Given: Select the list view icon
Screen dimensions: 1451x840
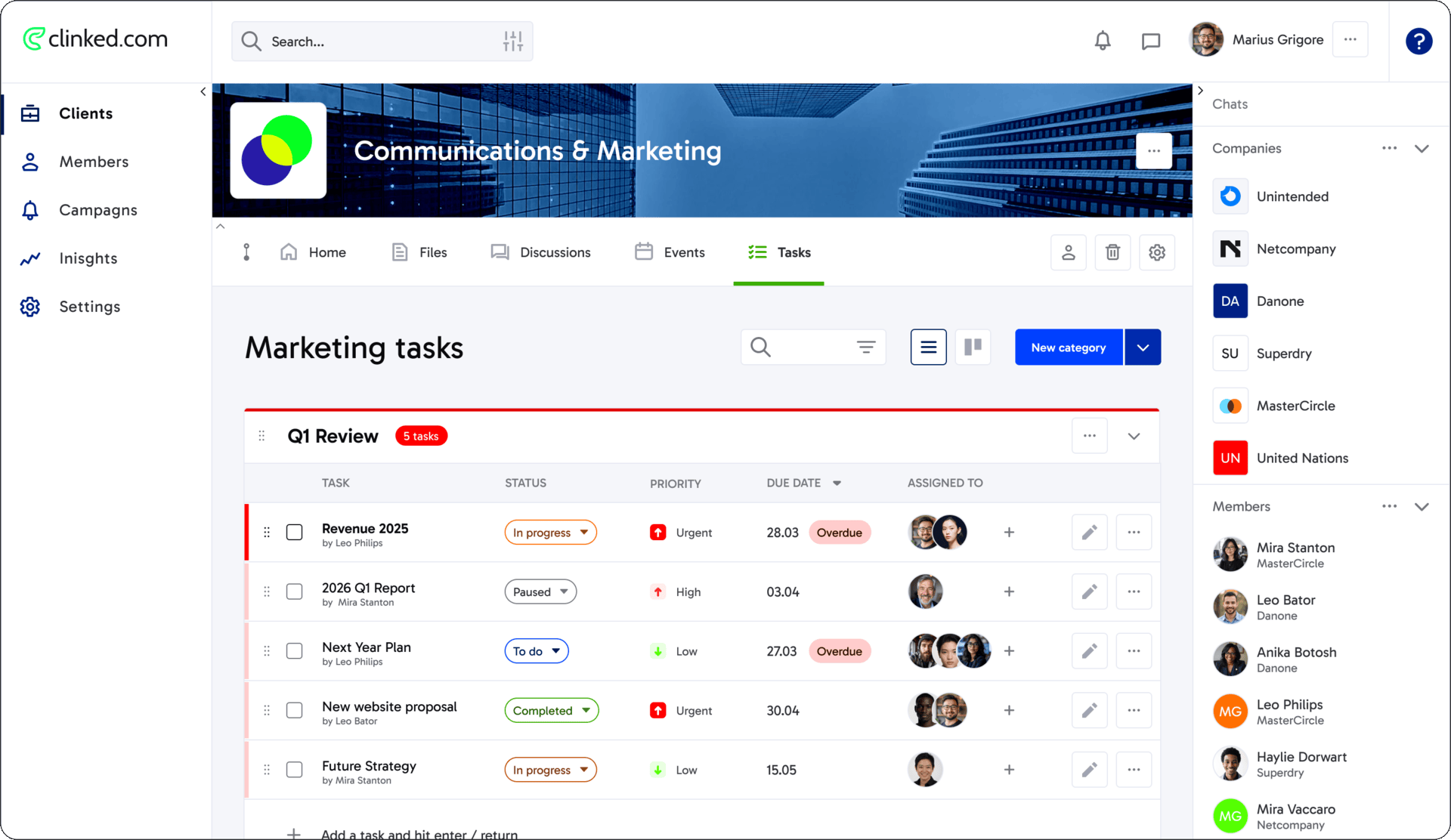Looking at the screenshot, I should [x=928, y=347].
